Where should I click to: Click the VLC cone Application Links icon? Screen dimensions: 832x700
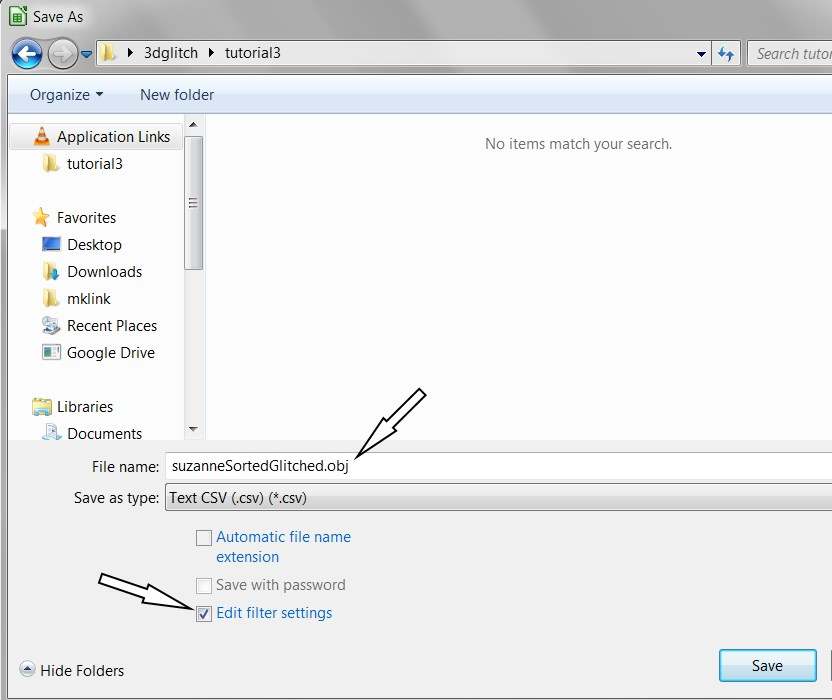(41, 136)
